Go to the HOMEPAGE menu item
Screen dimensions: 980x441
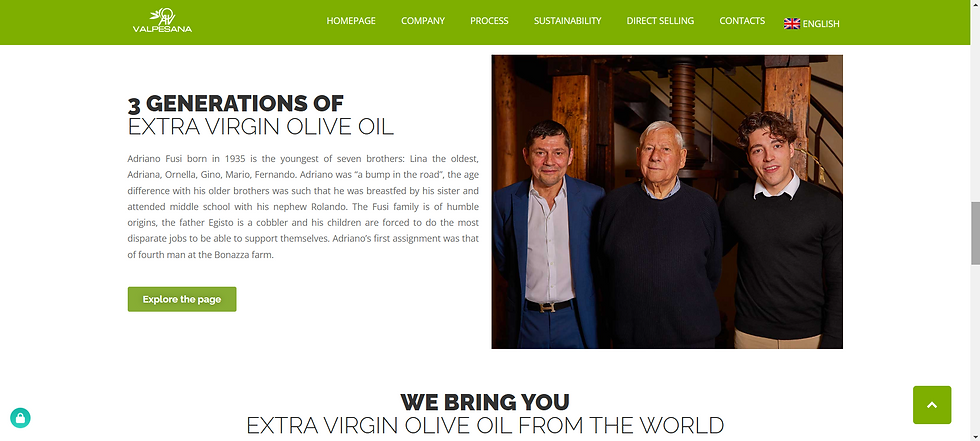[x=351, y=21]
